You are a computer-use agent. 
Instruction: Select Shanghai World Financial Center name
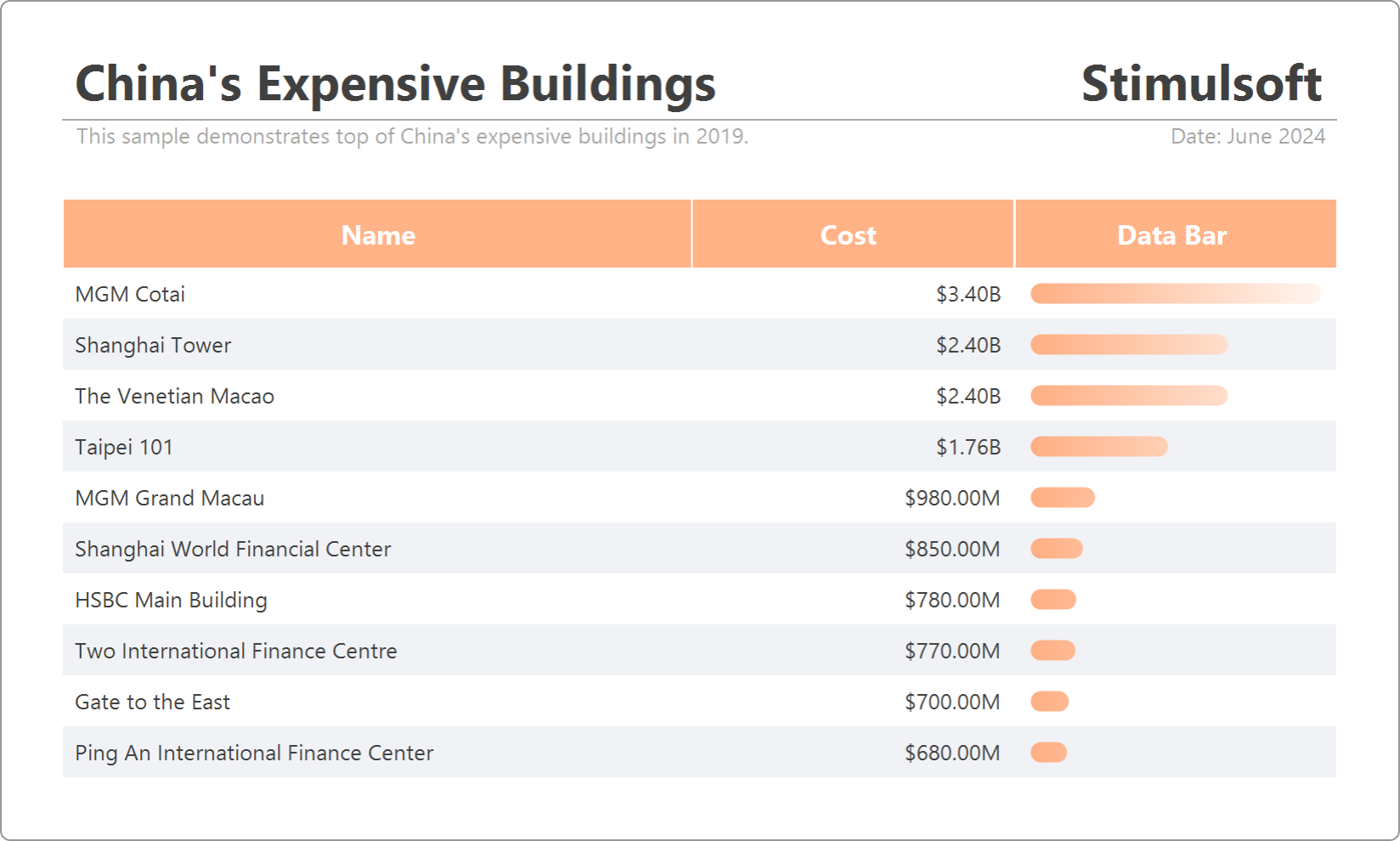point(233,549)
